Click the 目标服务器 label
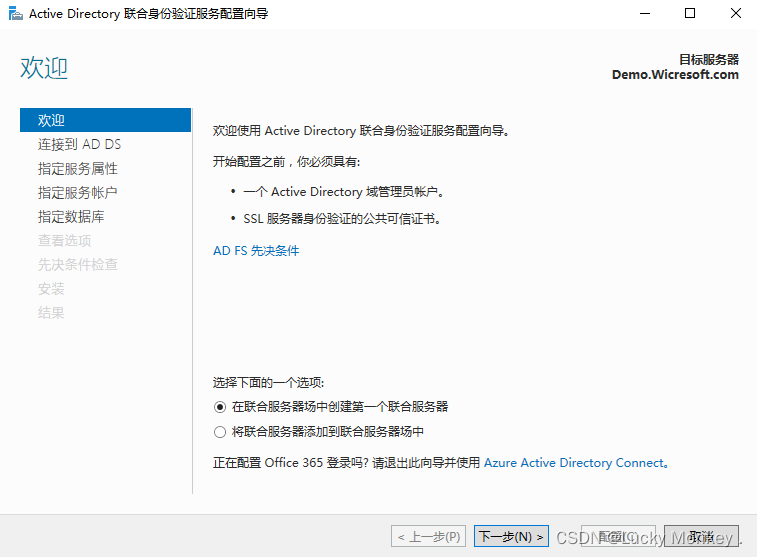The width and height of the screenshot is (757, 557). point(709,59)
